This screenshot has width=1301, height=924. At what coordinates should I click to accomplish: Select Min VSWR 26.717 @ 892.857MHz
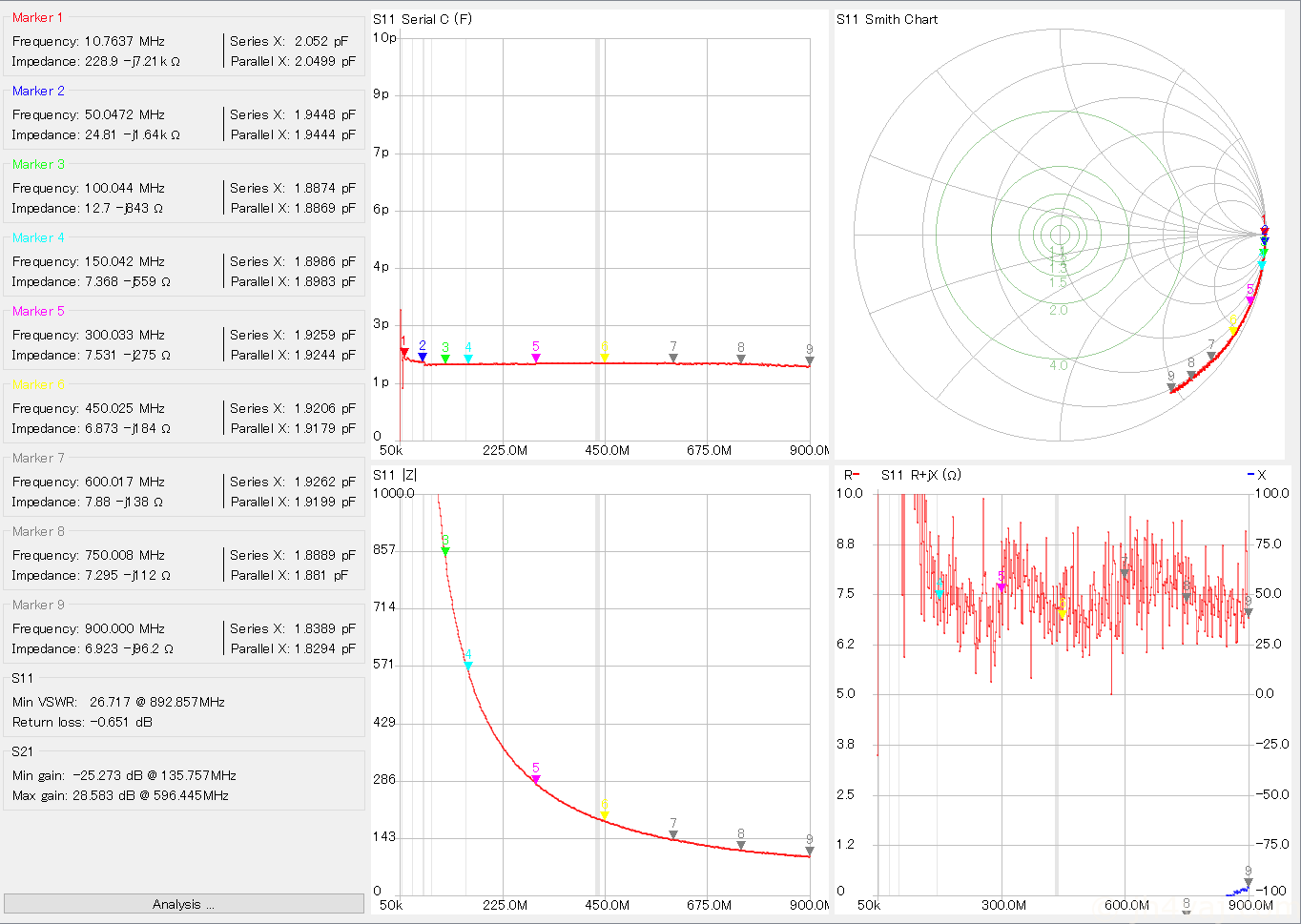click(x=118, y=702)
